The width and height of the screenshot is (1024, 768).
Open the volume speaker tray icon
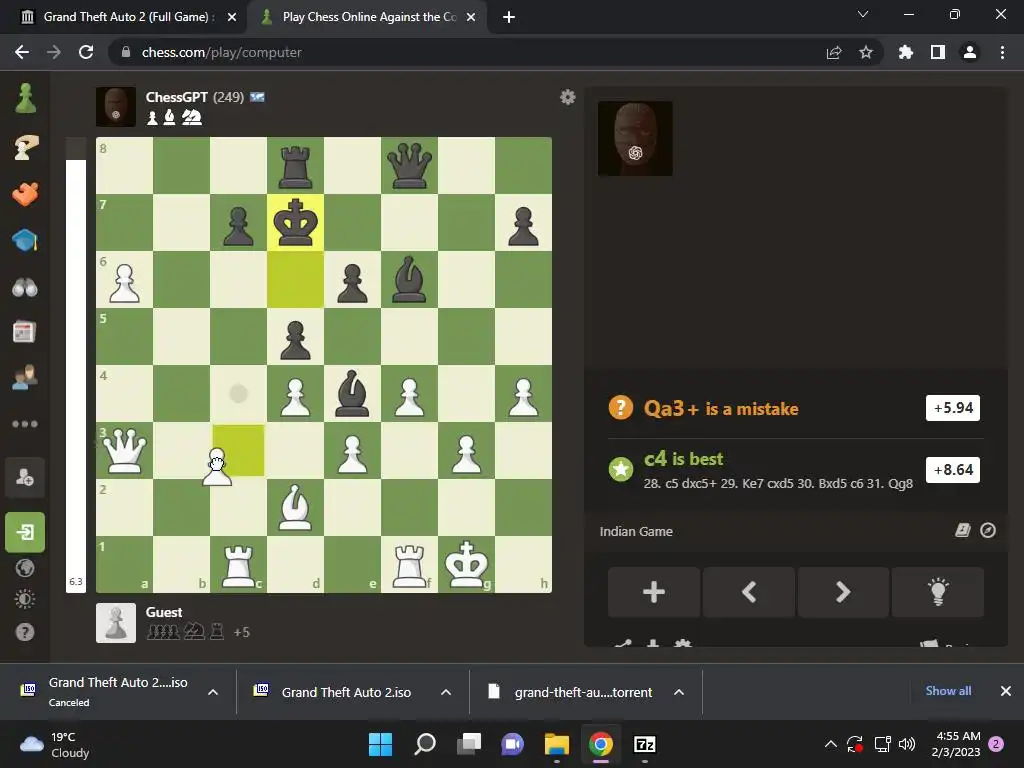click(907, 744)
